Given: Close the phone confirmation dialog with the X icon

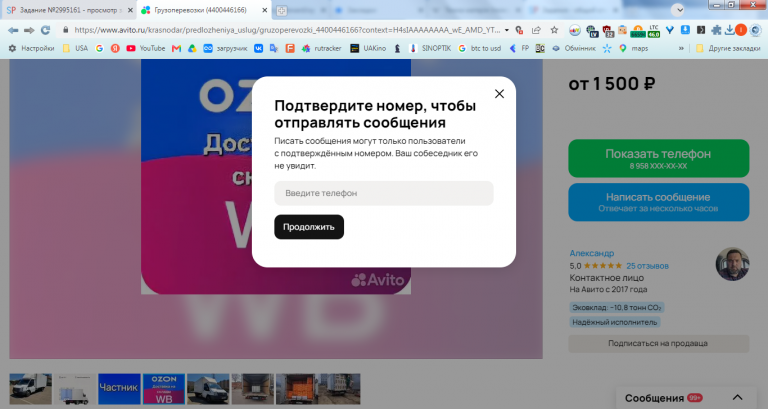Looking at the screenshot, I should [499, 94].
